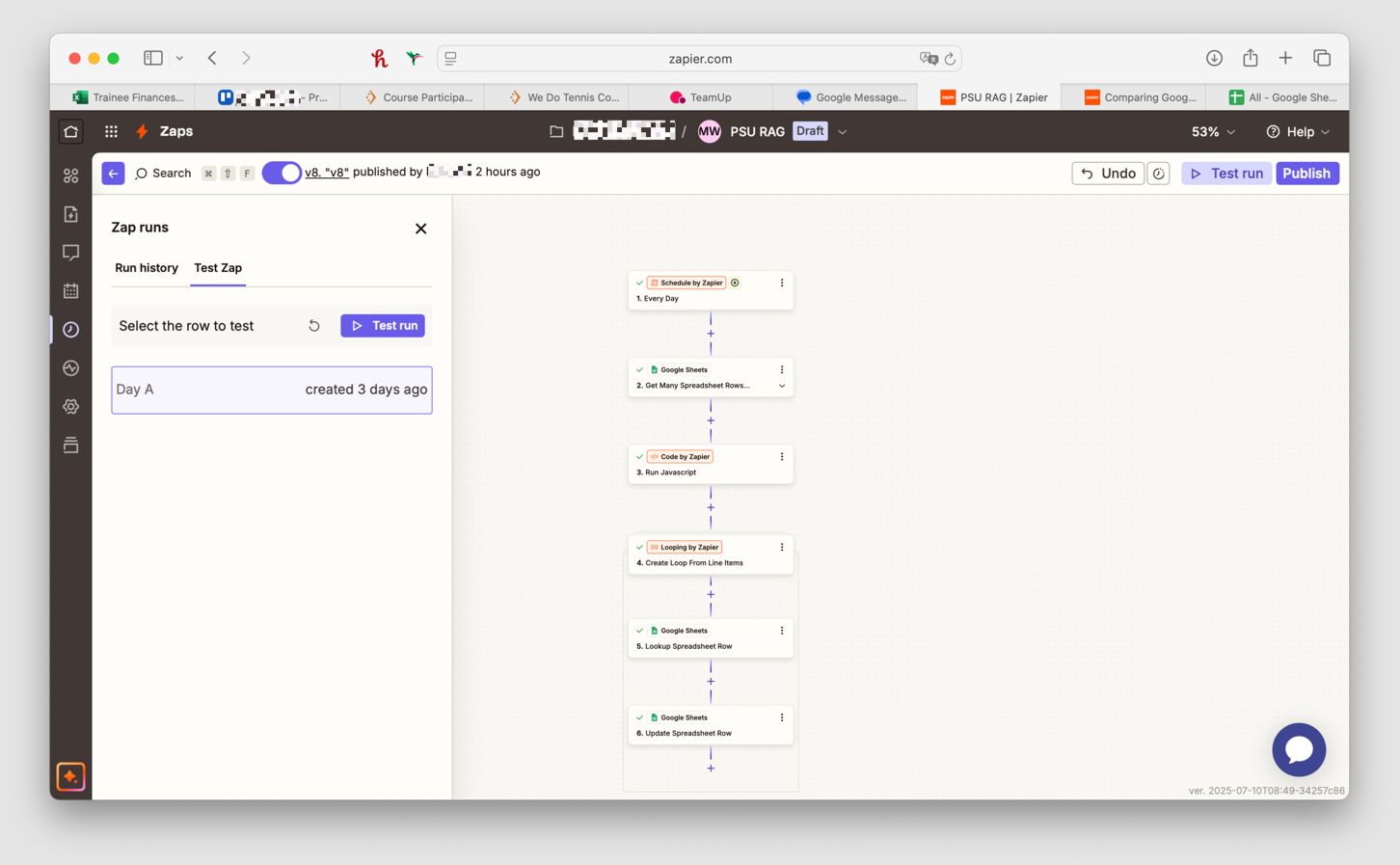
Task: Click the Search button in editor toolbar
Action: coord(163,174)
